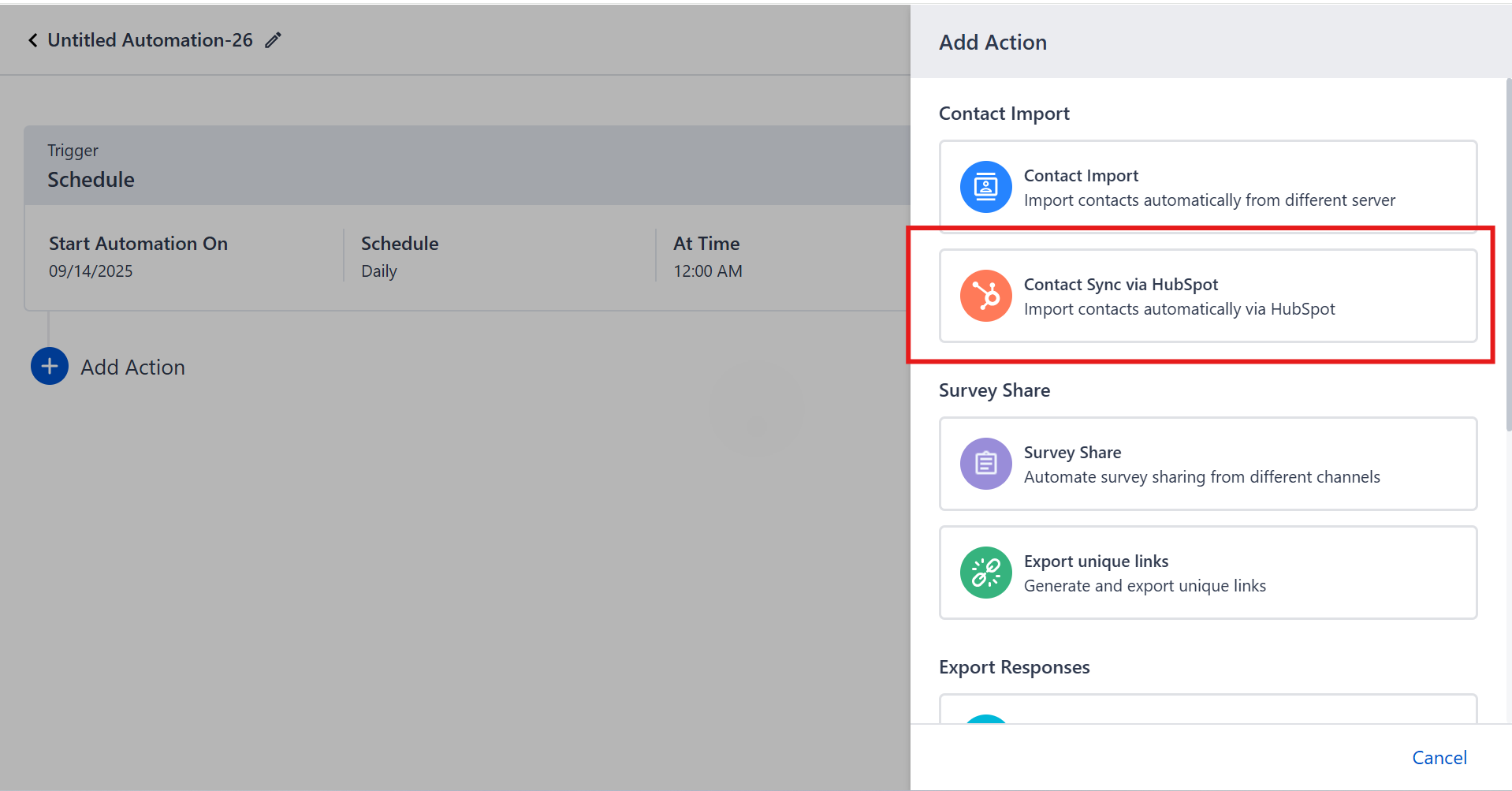
Task: Click the 'Untitled Automation-26' title text
Action: 150,40
